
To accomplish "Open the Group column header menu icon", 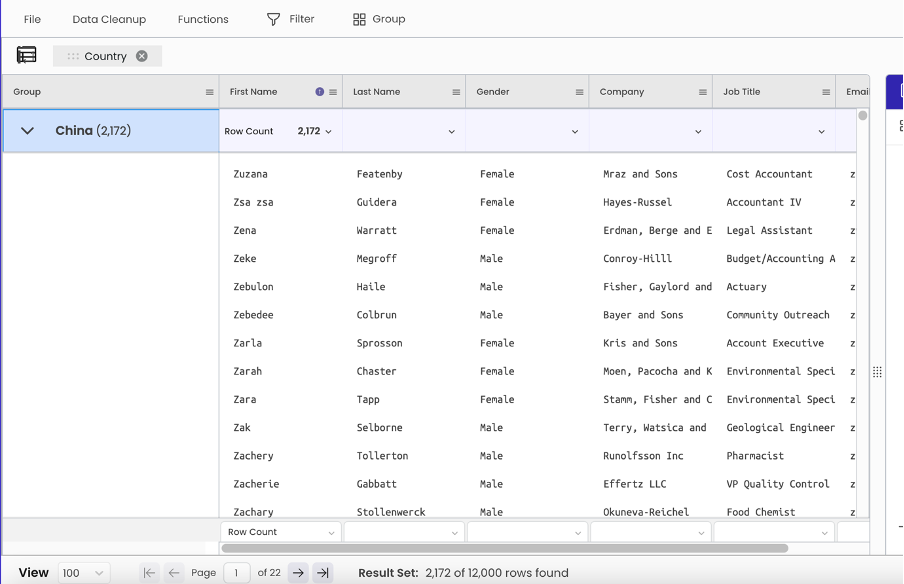I will click(210, 91).
